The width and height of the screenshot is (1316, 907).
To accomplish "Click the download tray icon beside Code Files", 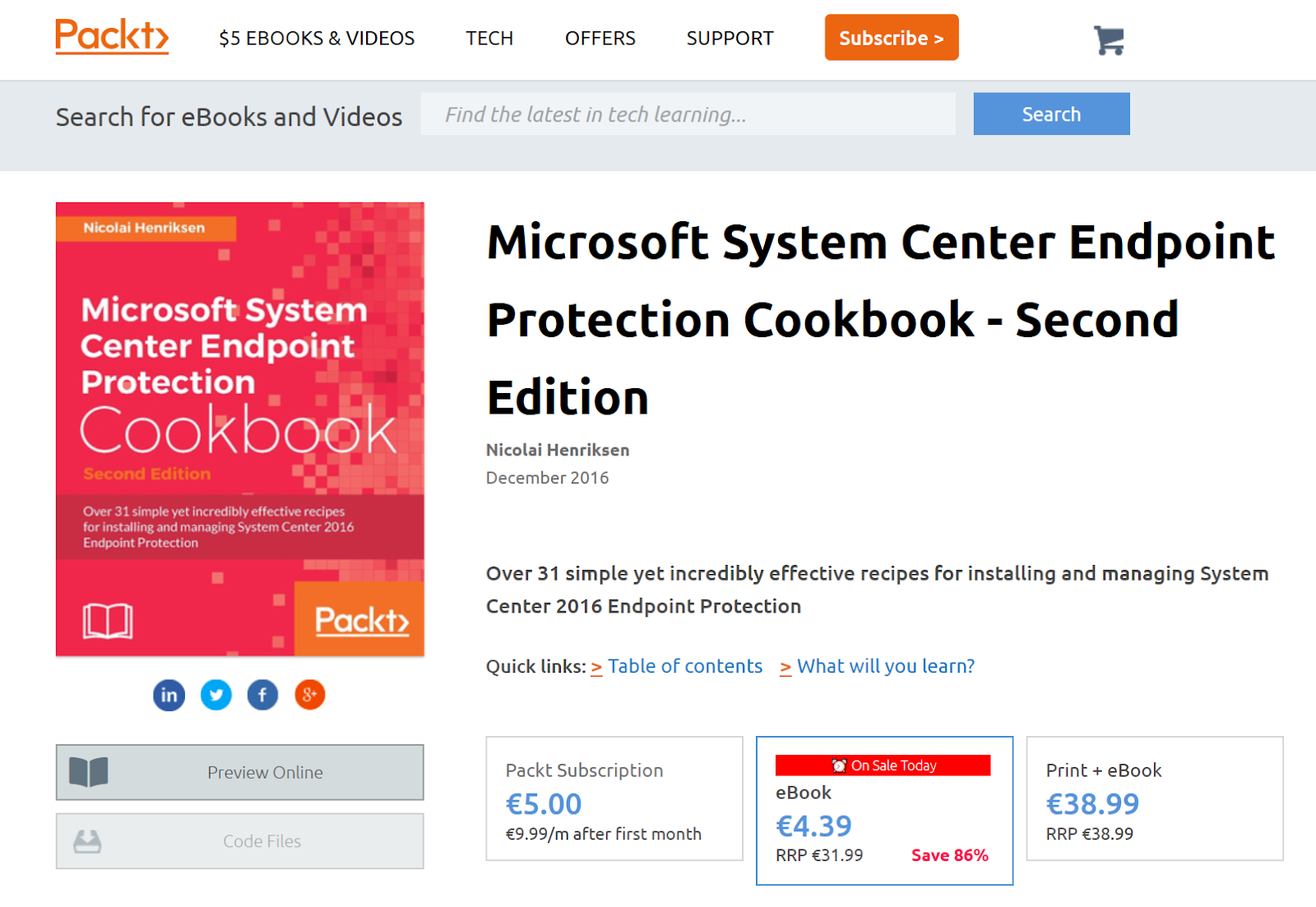I will pyautogui.click(x=87, y=841).
